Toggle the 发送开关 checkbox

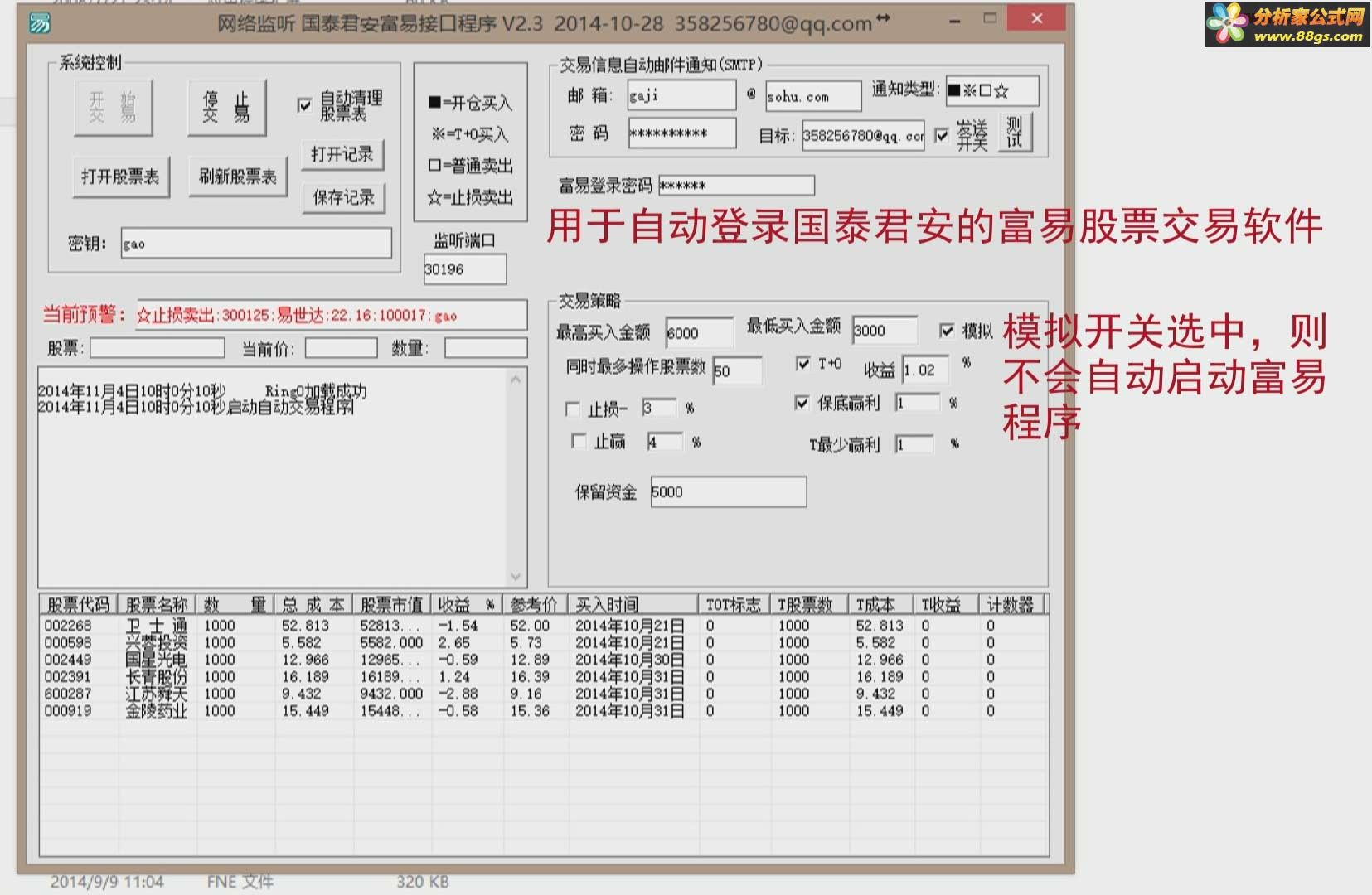942,135
